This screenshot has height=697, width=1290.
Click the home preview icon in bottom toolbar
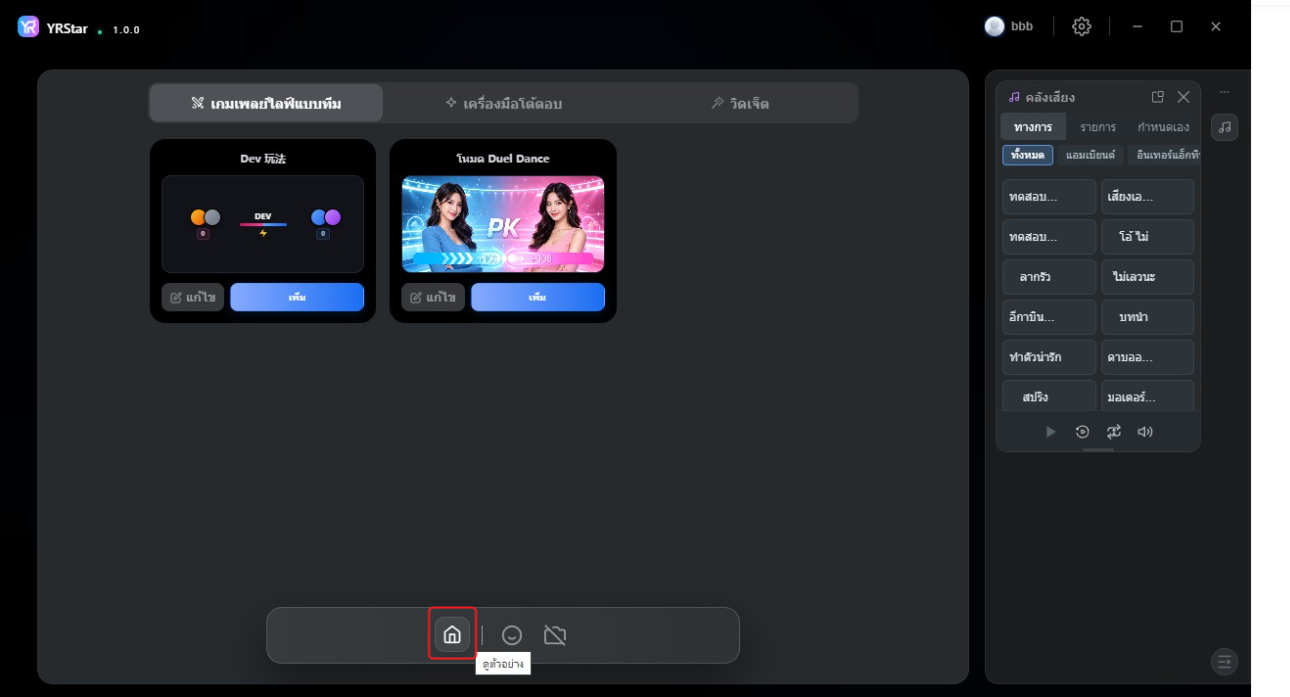(452, 634)
